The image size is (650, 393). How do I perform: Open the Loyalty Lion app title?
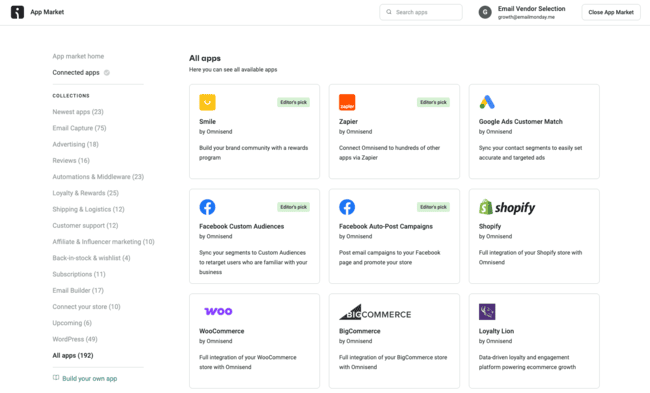(496, 331)
